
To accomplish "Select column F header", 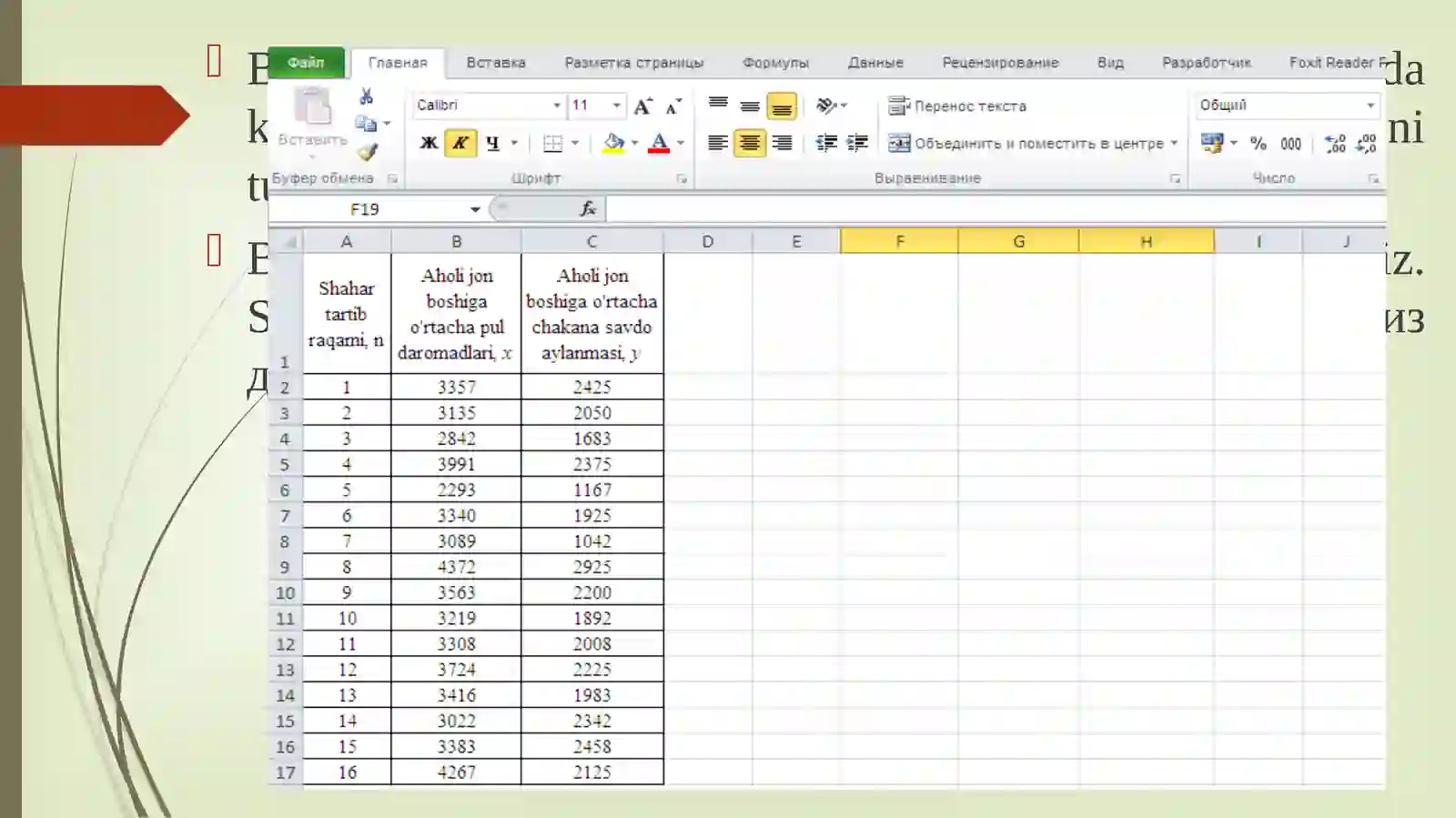I will (899, 241).
